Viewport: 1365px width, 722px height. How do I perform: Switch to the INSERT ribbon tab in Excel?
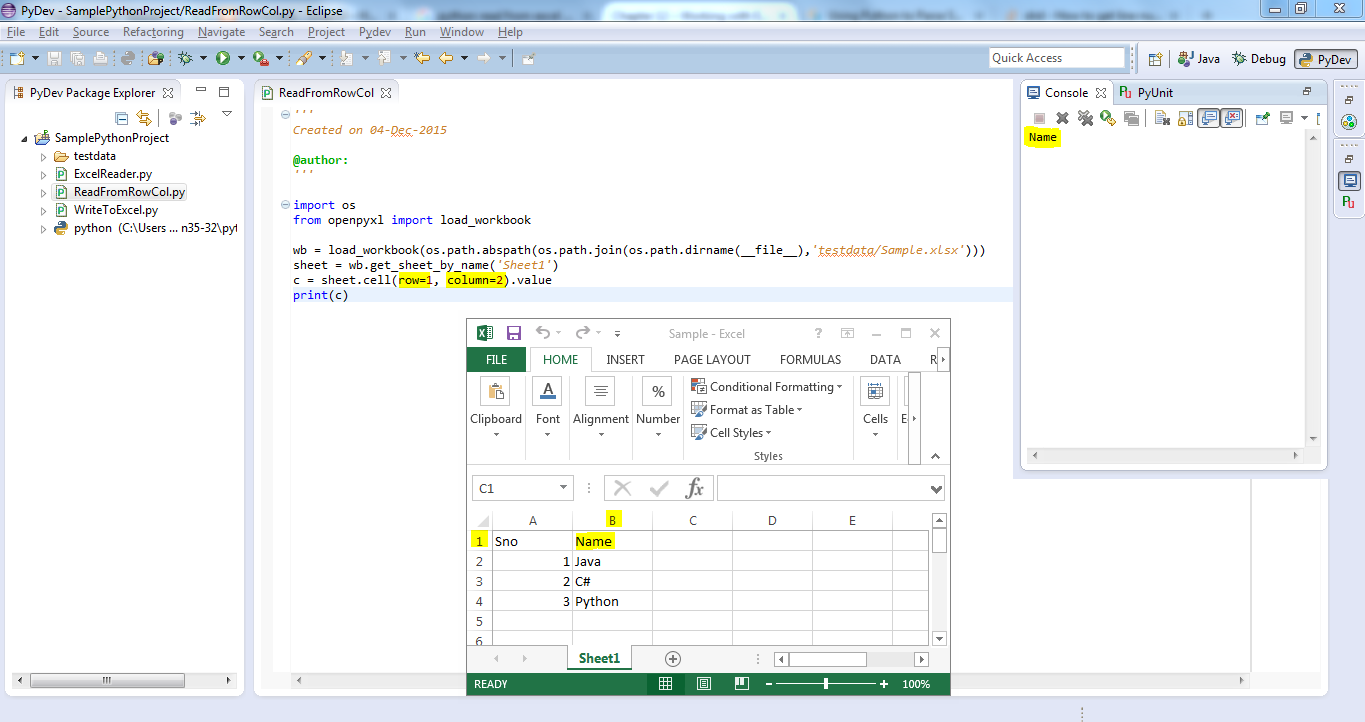pyautogui.click(x=625, y=359)
